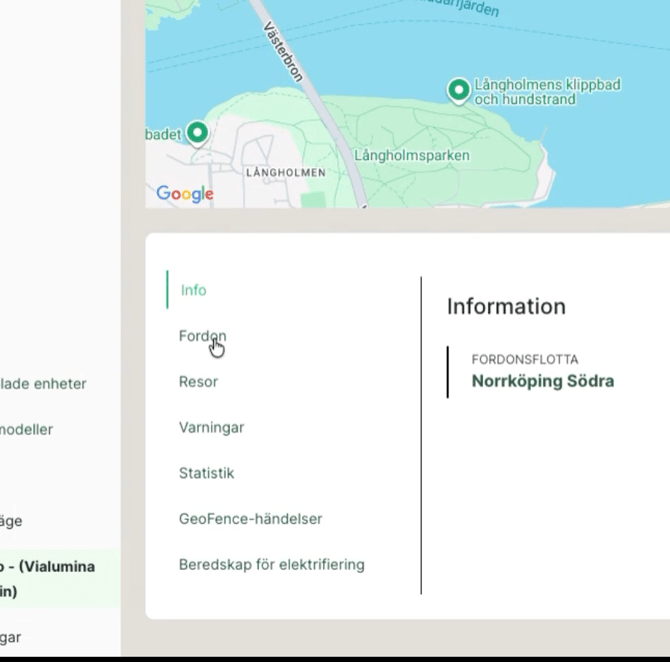Viewport: 670px width, 662px height.
Task: Switch to the Fordon tab
Action: (202, 336)
